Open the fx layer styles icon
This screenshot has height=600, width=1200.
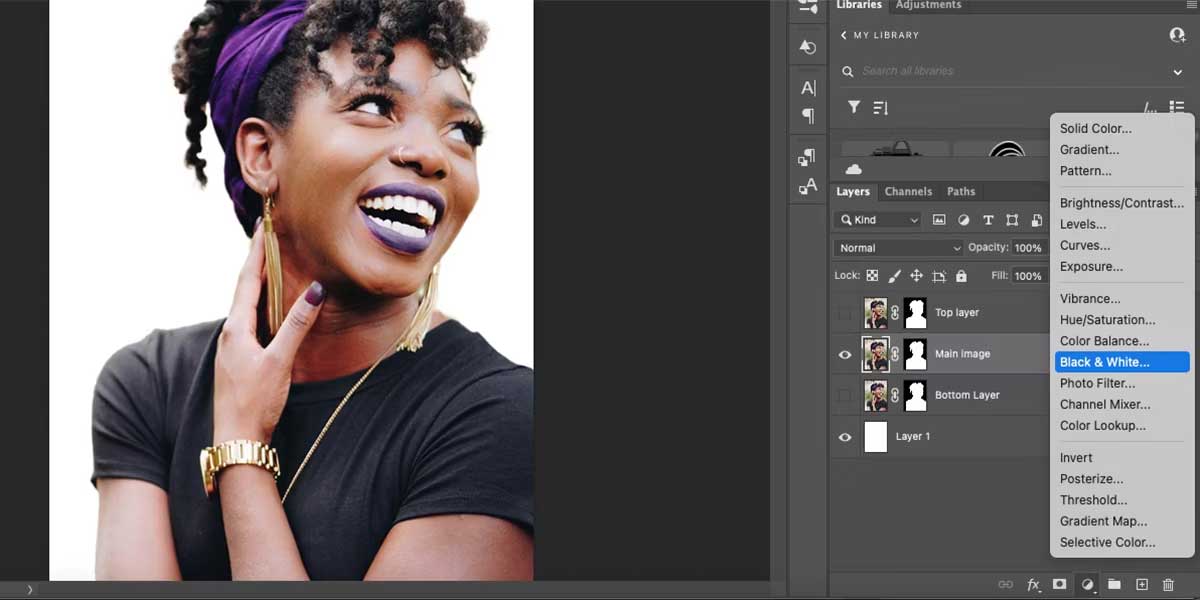coord(1033,585)
